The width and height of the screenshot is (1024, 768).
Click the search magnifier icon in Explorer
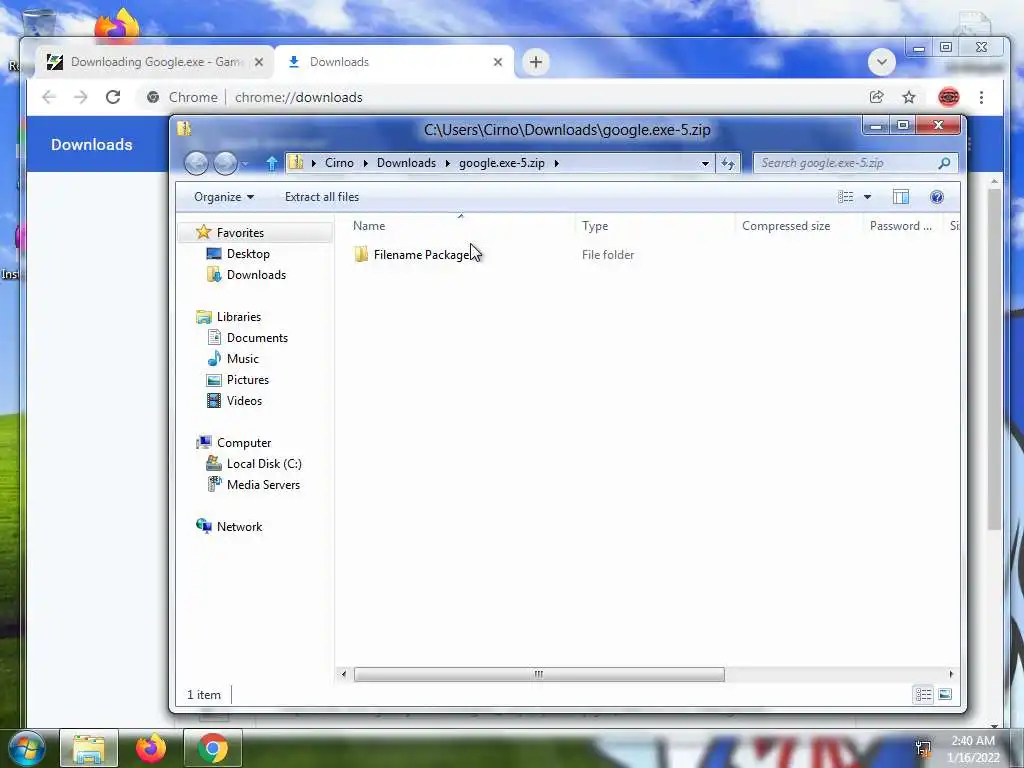944,163
